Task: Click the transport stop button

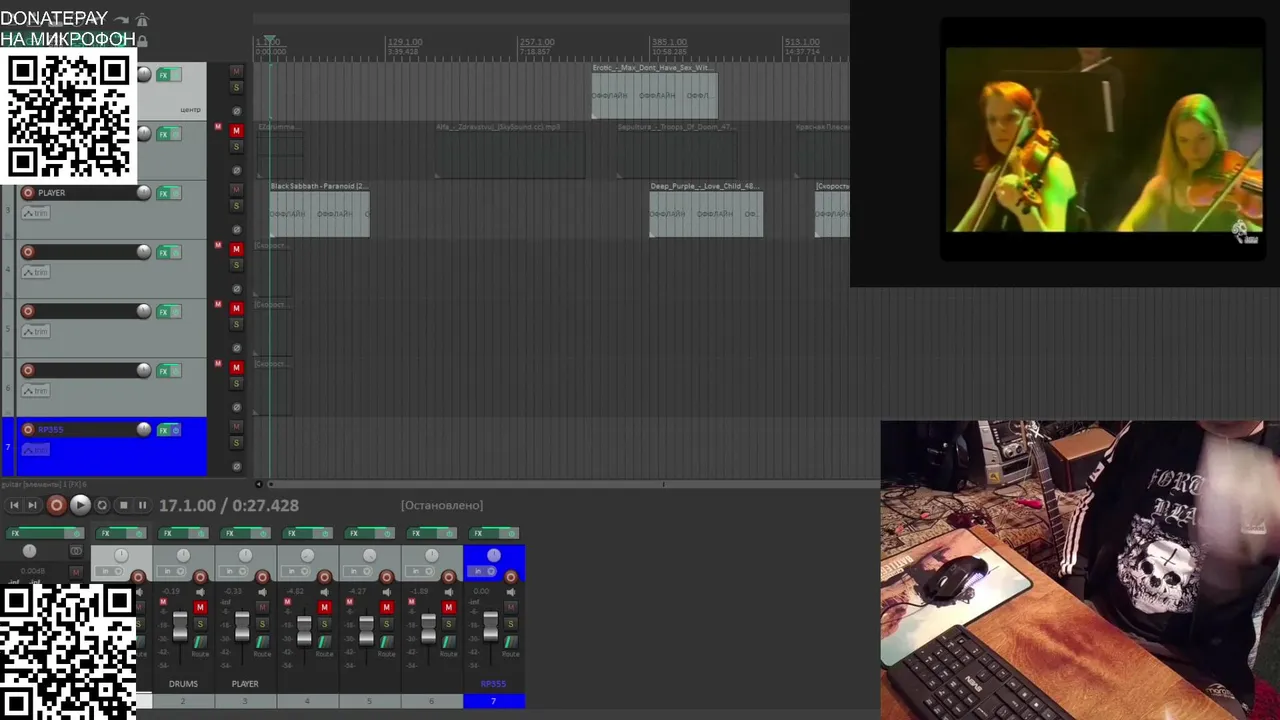Action: (x=123, y=506)
